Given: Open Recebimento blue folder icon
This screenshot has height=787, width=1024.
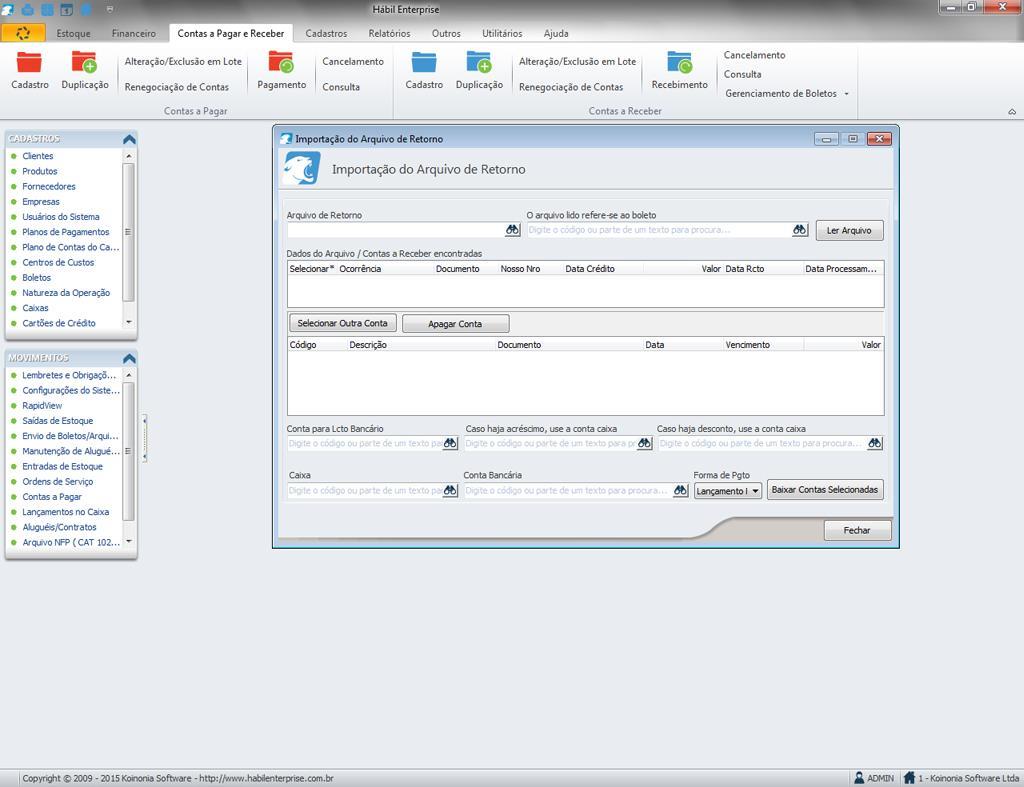Looking at the screenshot, I should [679, 63].
